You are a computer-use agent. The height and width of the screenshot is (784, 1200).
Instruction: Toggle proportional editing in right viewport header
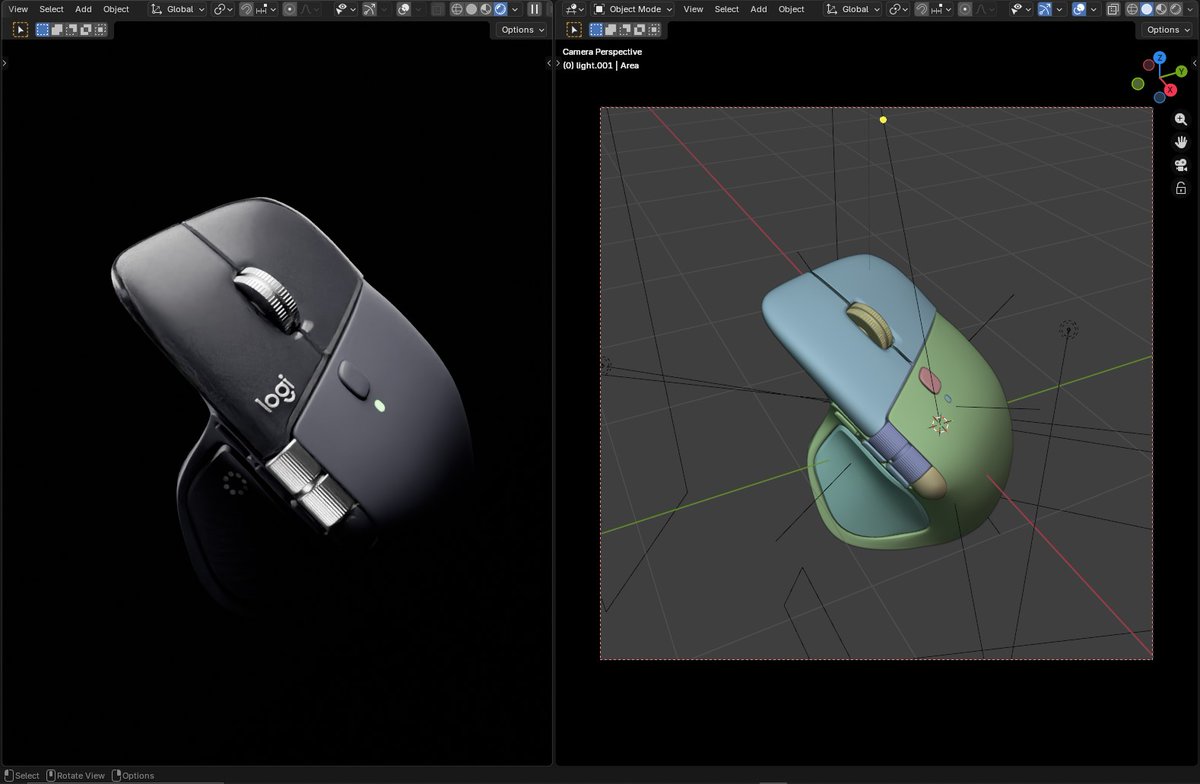click(x=965, y=9)
